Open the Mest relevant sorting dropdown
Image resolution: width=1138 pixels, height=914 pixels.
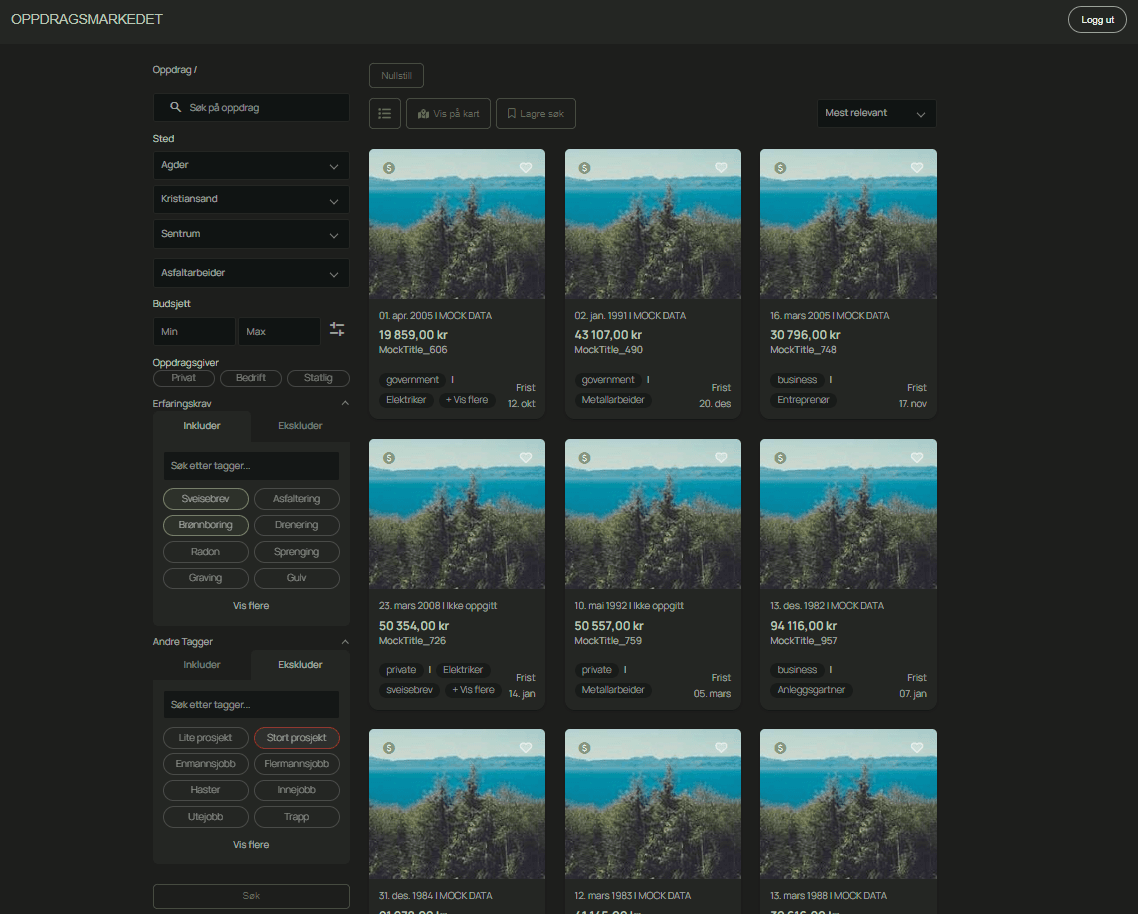(876, 113)
